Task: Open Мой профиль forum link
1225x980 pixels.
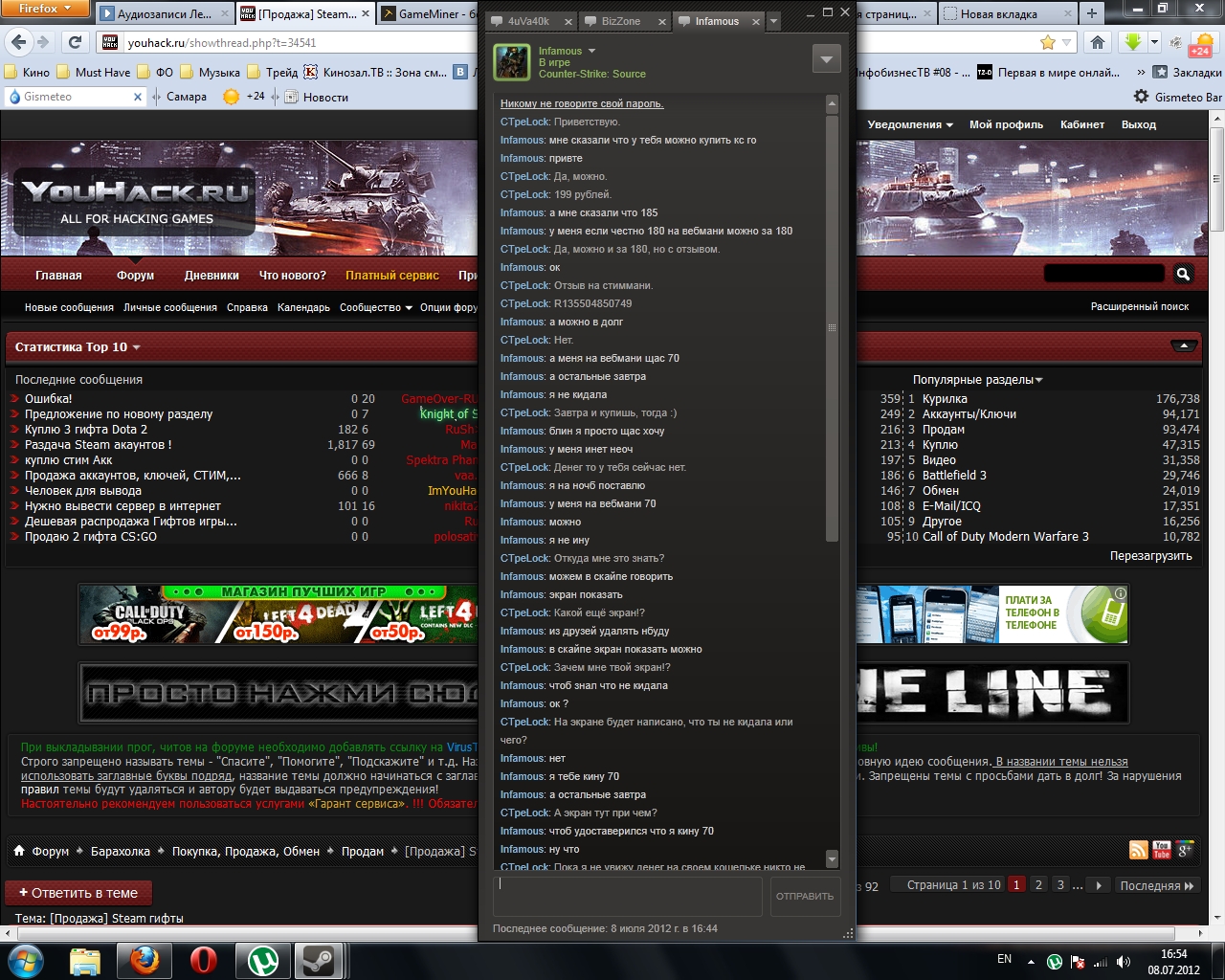Action: click(x=1006, y=124)
